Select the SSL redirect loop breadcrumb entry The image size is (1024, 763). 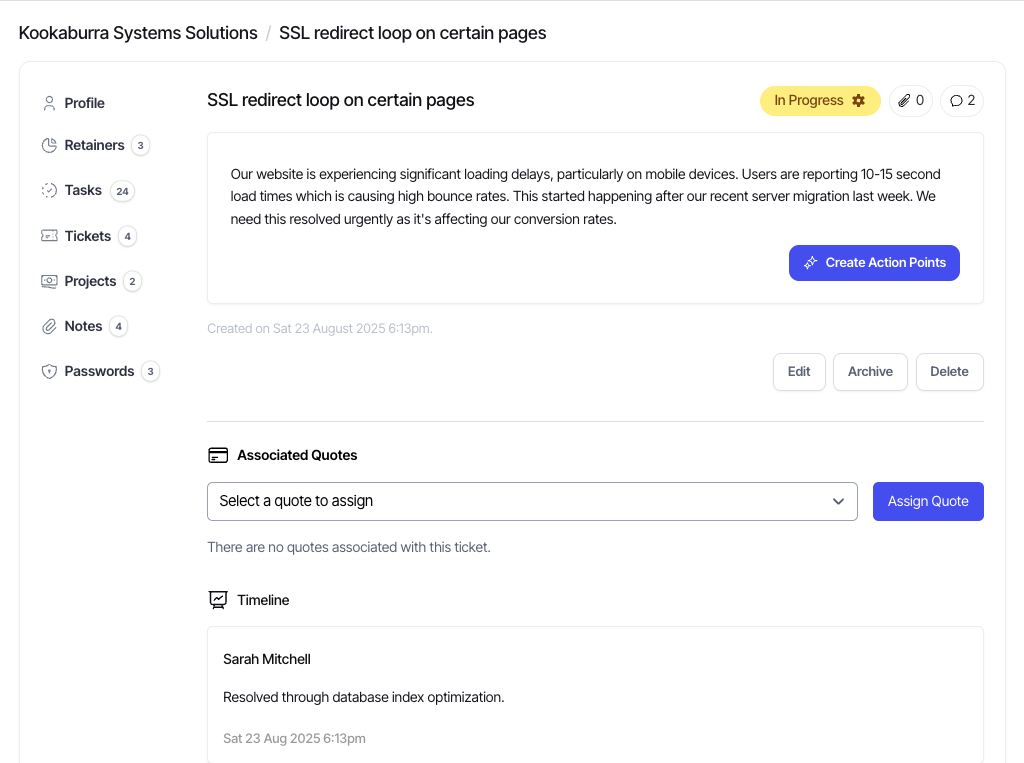pos(413,32)
